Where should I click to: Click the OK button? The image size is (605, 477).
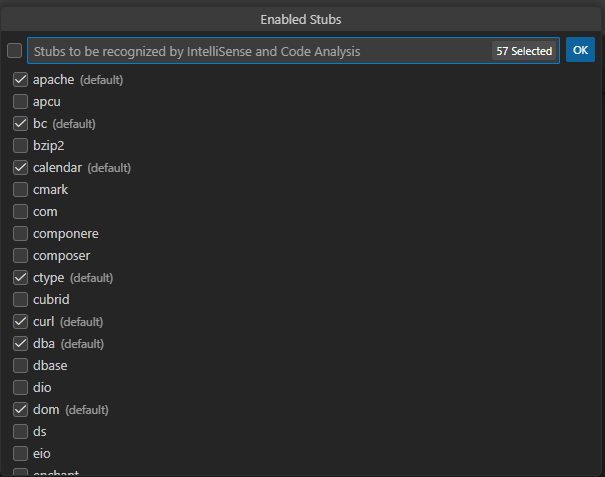[x=580, y=50]
